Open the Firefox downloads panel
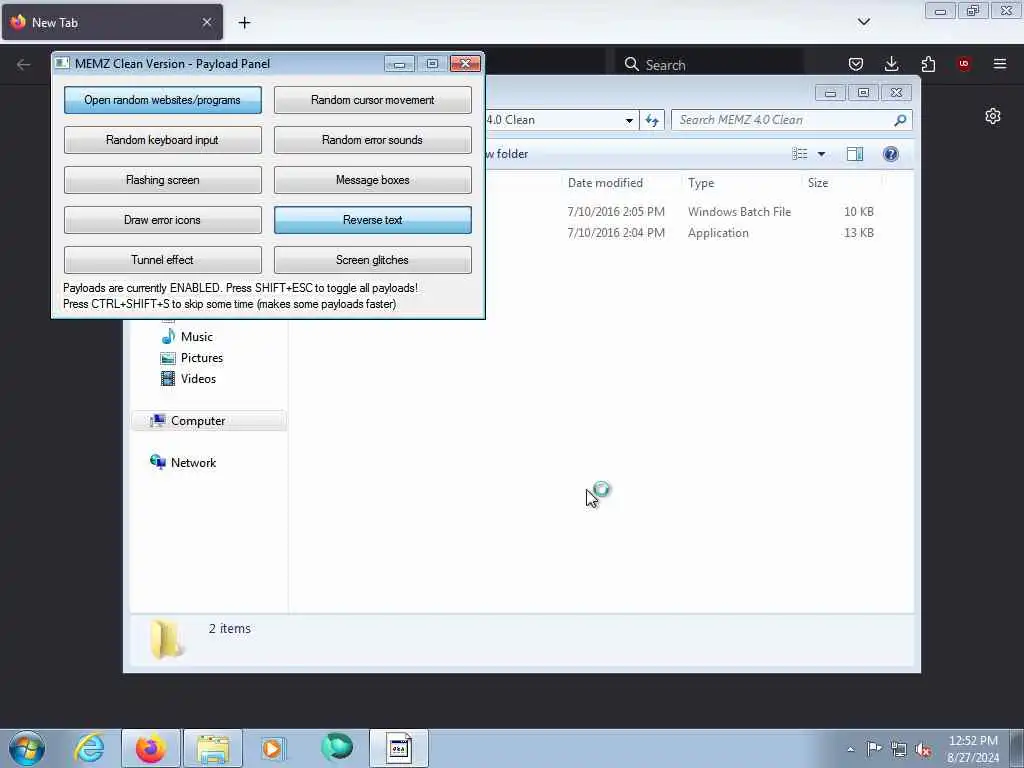 click(891, 64)
